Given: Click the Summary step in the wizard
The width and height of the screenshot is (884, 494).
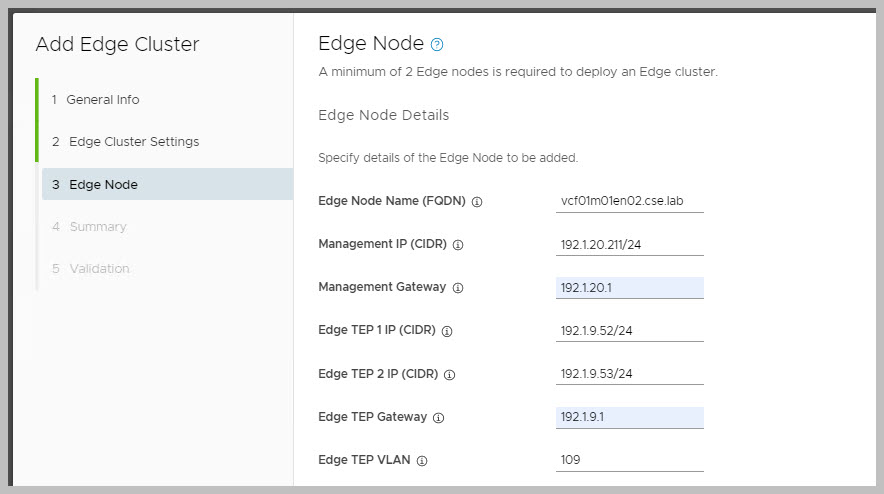Looking at the screenshot, I should point(97,227).
